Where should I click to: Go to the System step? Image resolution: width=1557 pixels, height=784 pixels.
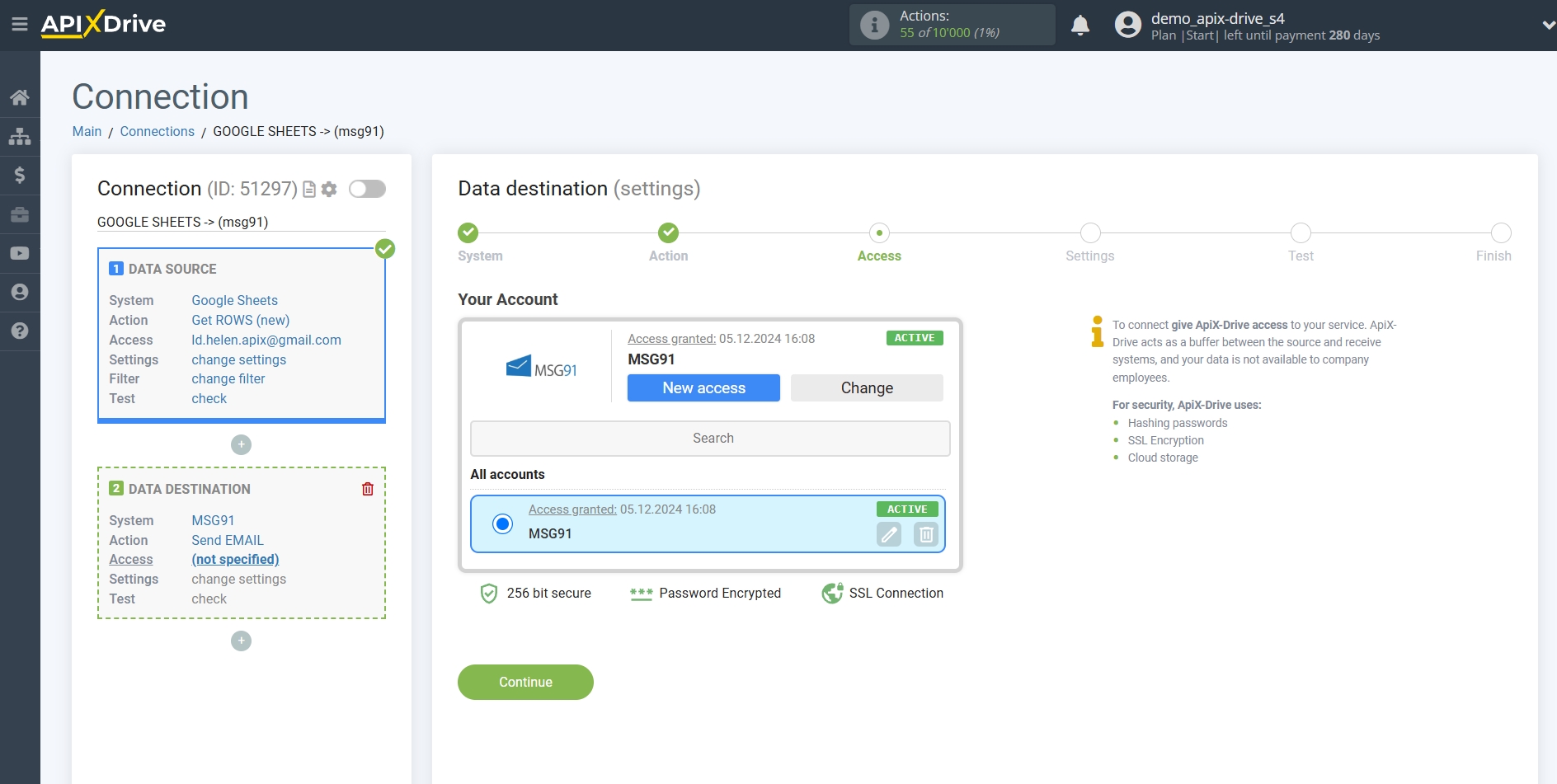(468, 232)
